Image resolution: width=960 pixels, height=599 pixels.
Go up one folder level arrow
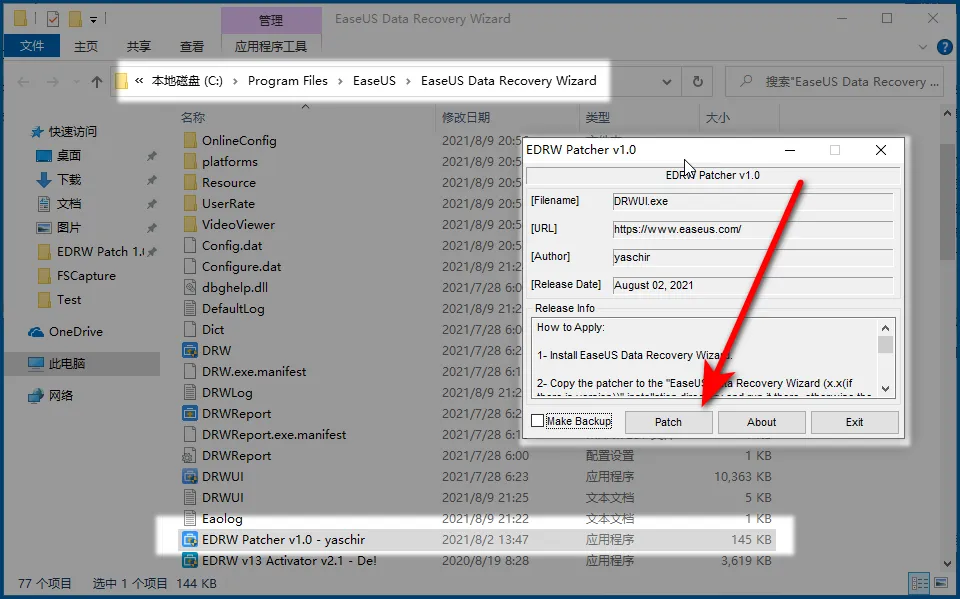coord(97,81)
